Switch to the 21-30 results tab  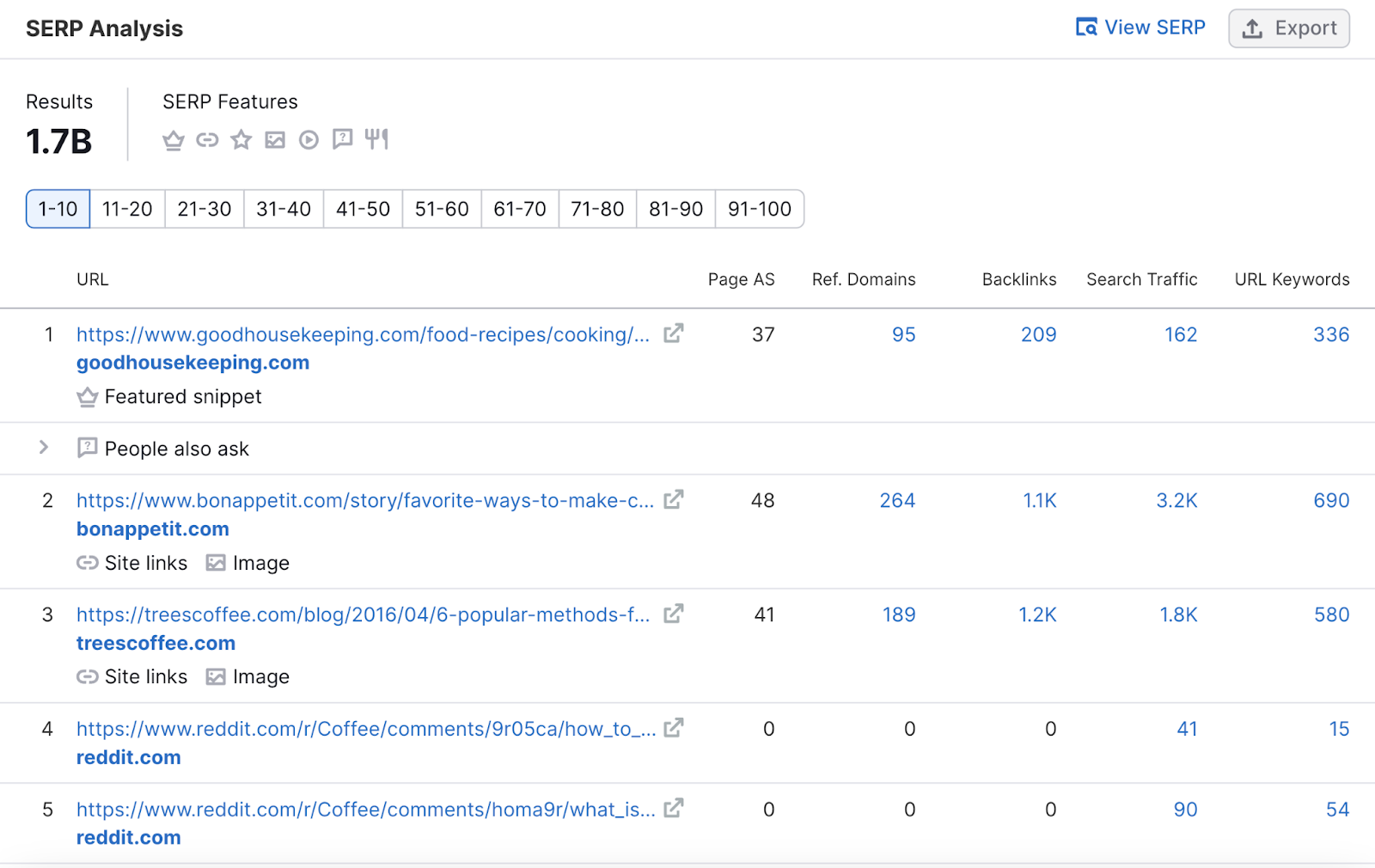pos(205,209)
